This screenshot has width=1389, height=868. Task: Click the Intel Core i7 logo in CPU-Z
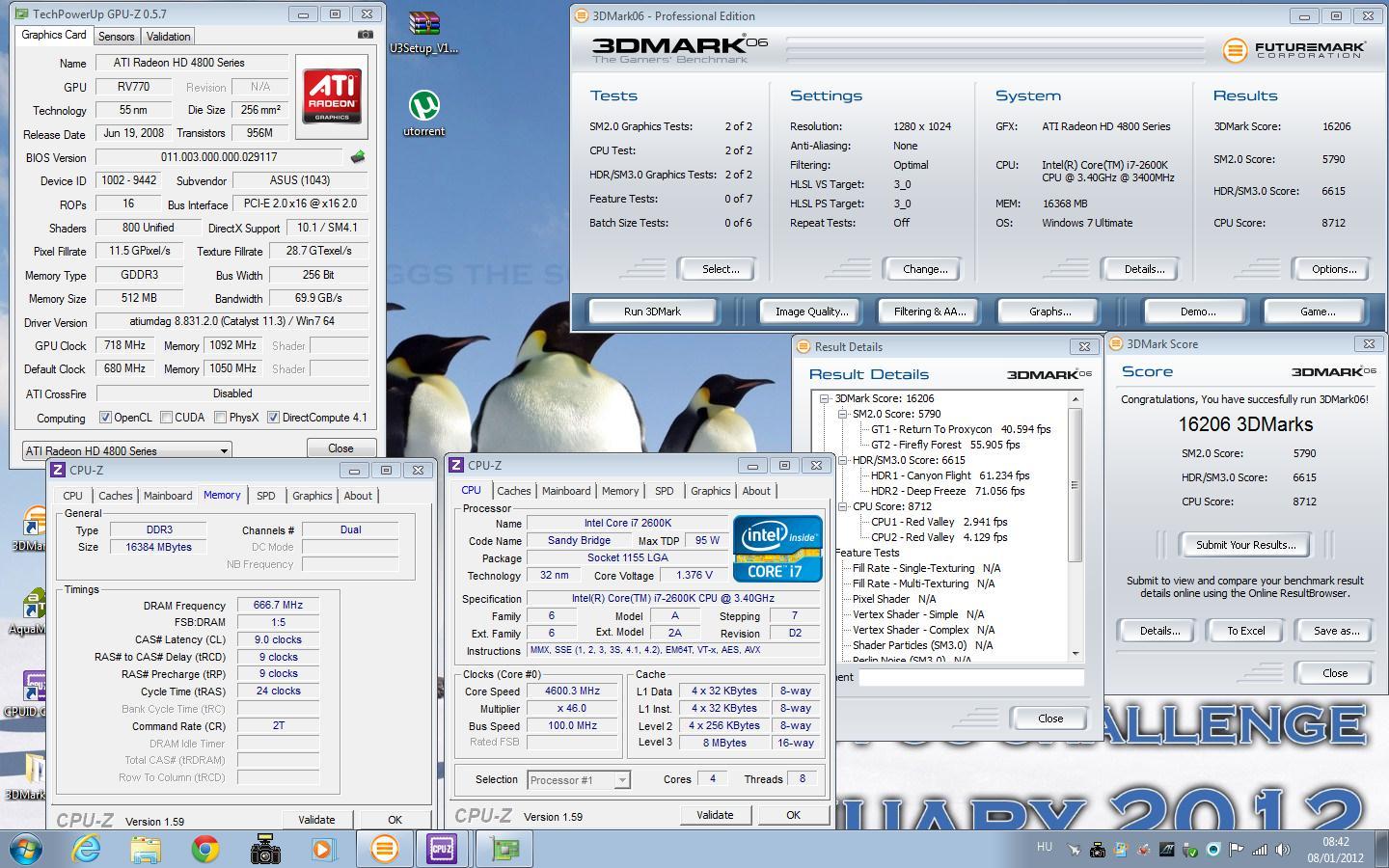pyautogui.click(x=777, y=549)
